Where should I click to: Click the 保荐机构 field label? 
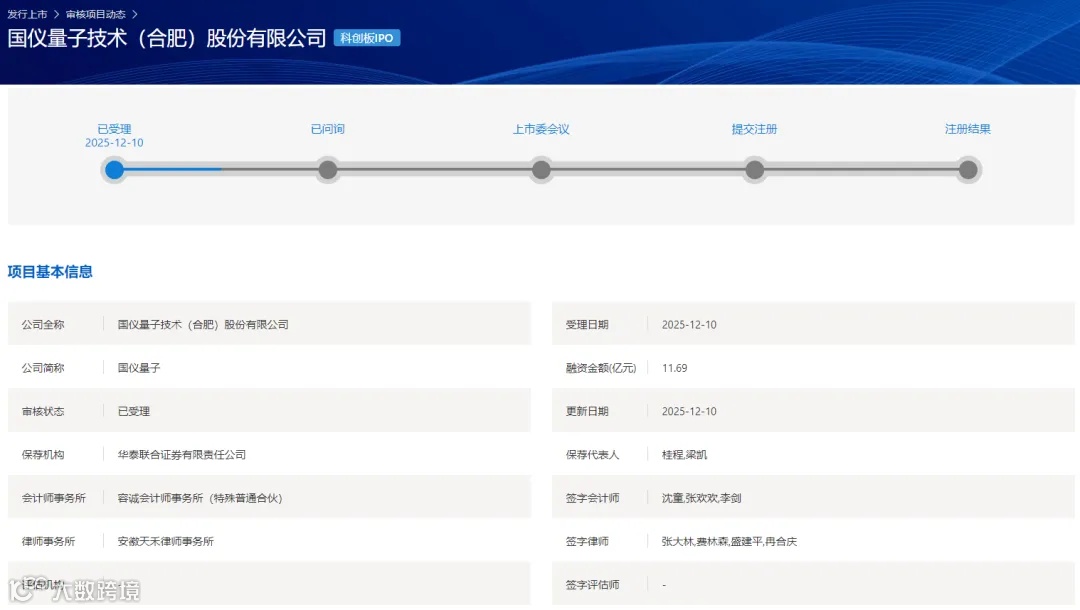pyautogui.click(x=43, y=454)
